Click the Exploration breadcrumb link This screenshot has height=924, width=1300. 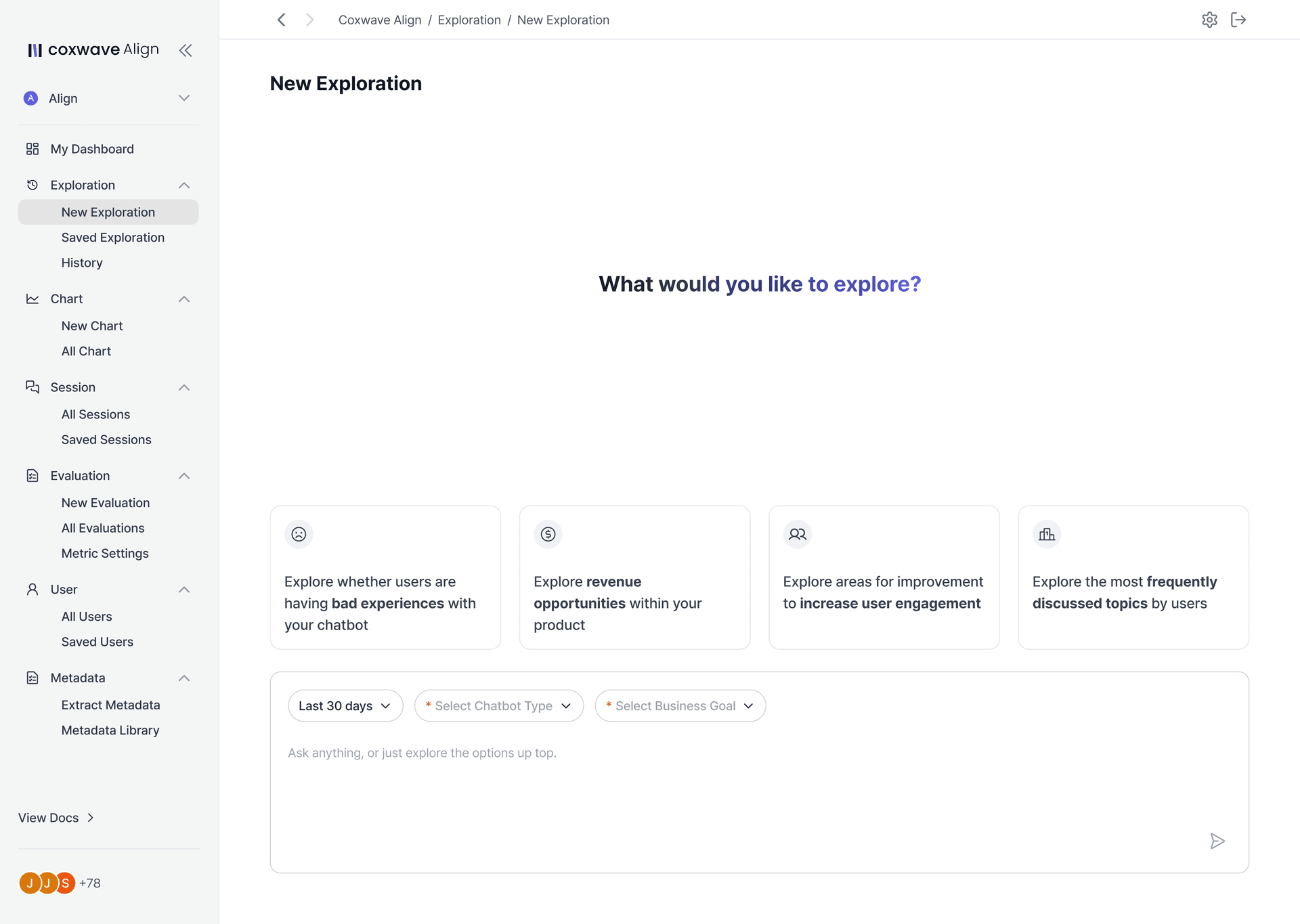tap(469, 20)
